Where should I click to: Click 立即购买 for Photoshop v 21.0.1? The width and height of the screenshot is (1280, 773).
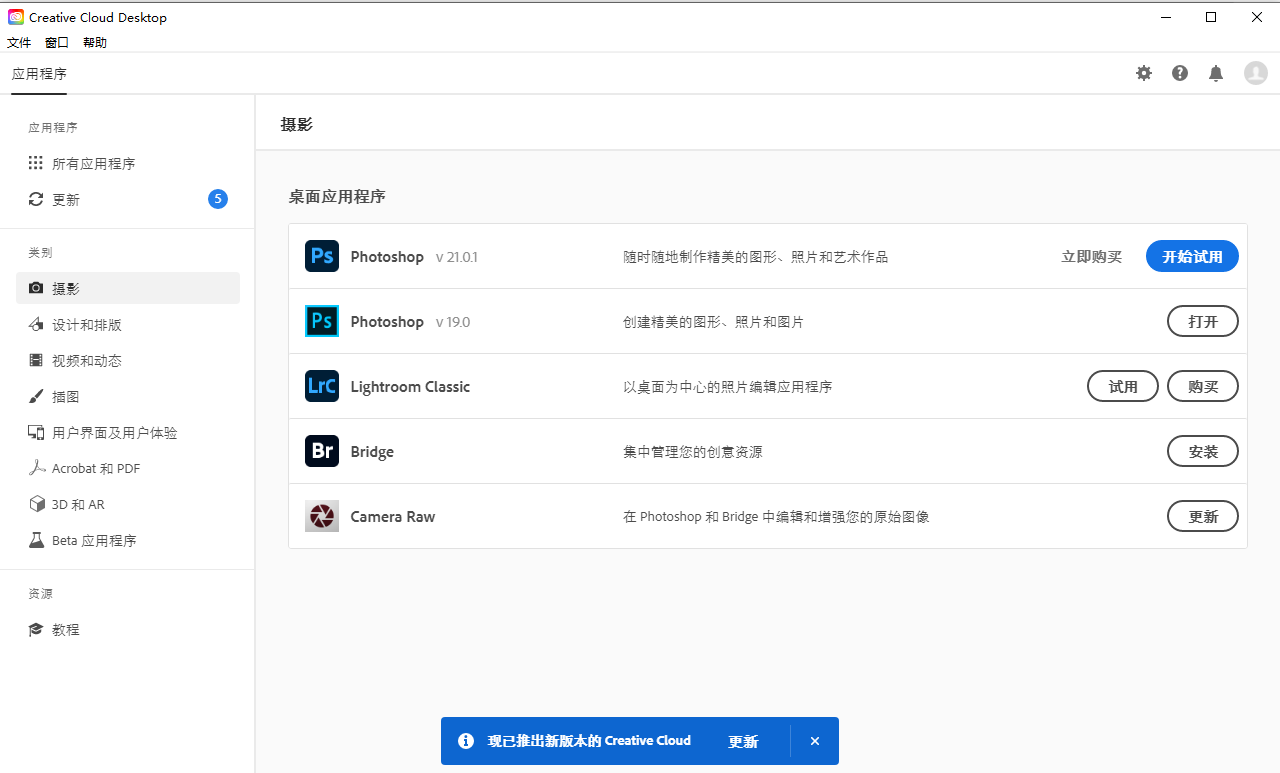(x=1091, y=257)
